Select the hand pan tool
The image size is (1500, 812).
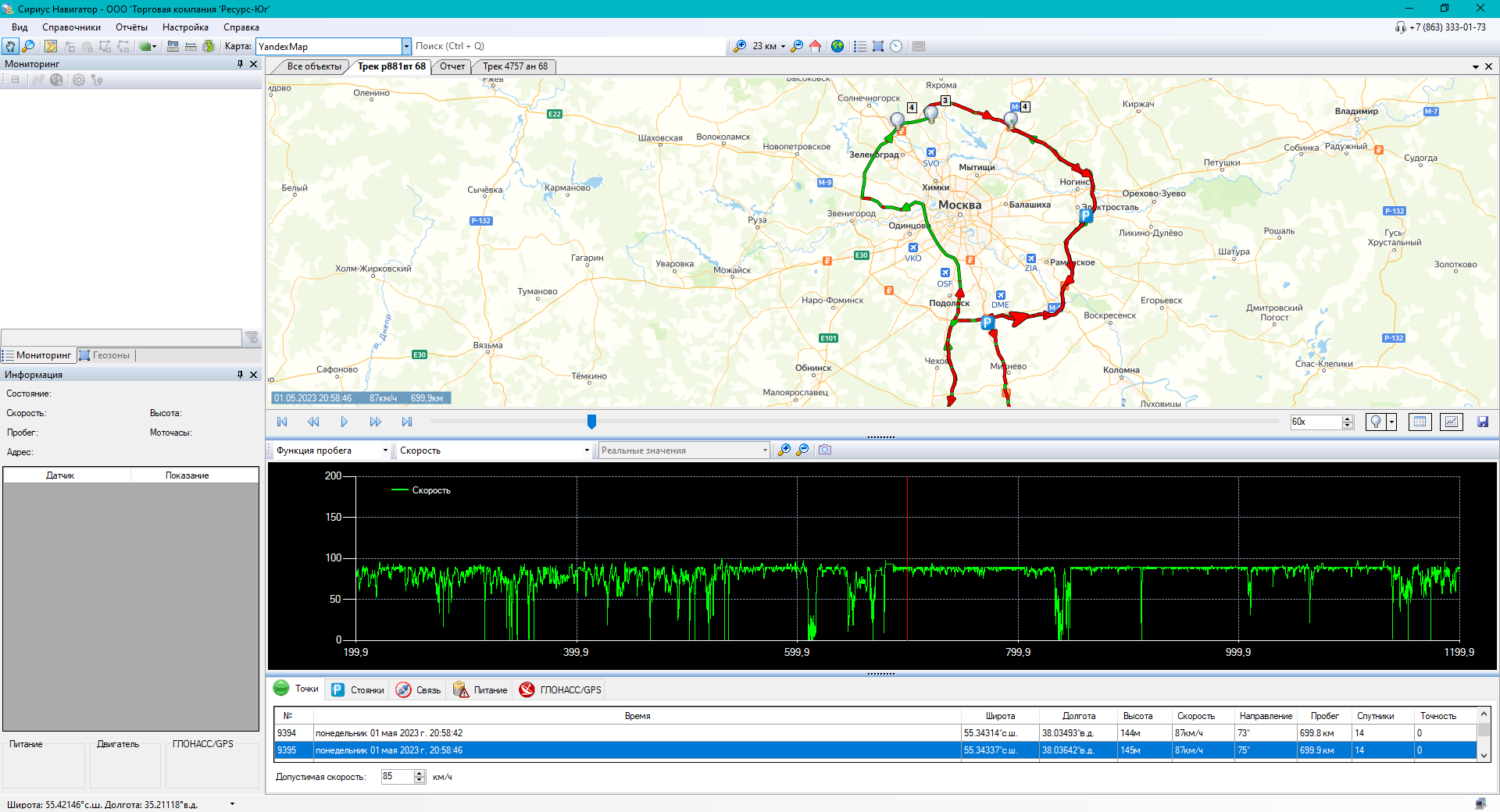(x=10, y=47)
